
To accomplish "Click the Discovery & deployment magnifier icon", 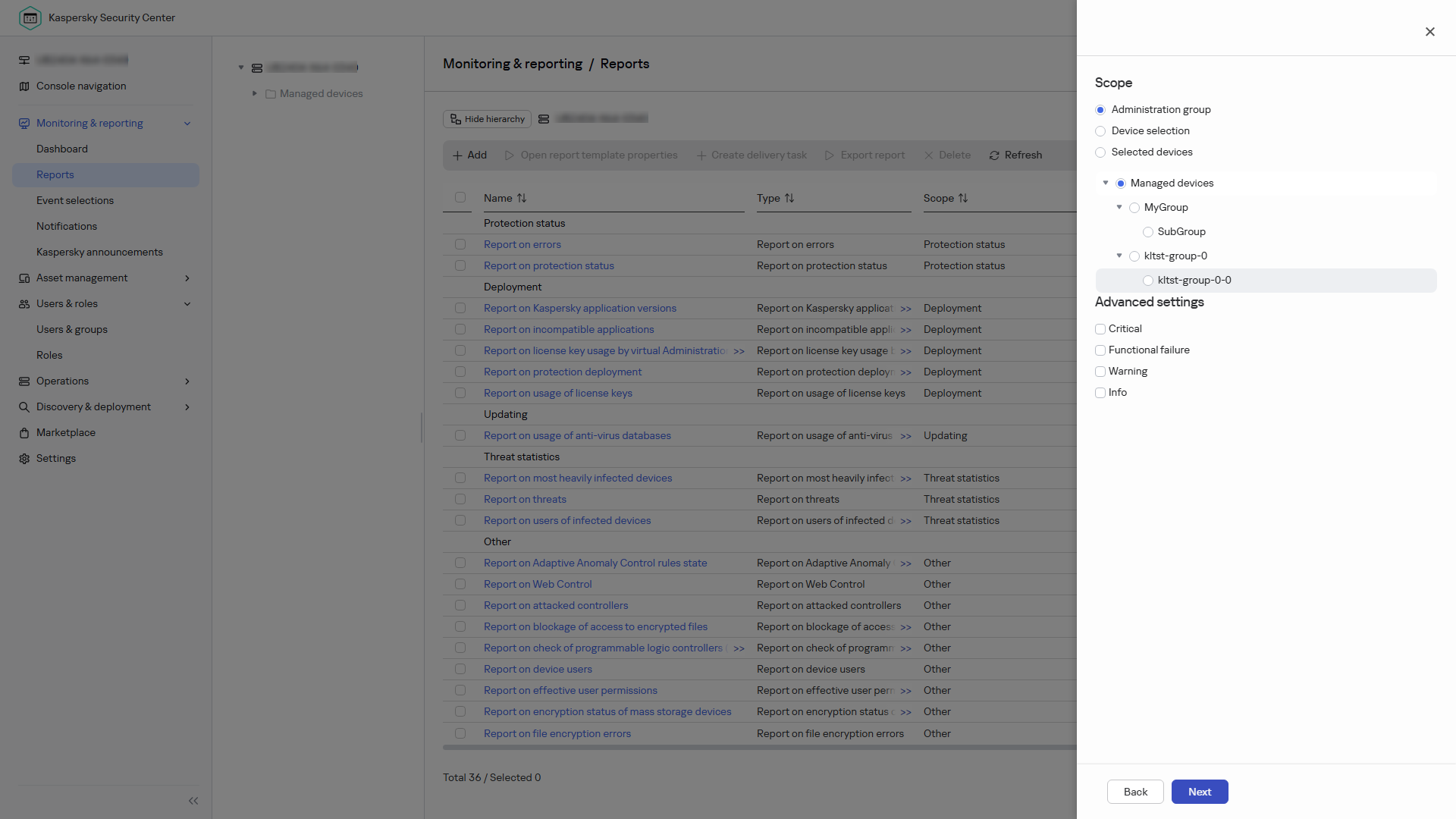I will tap(24, 407).
